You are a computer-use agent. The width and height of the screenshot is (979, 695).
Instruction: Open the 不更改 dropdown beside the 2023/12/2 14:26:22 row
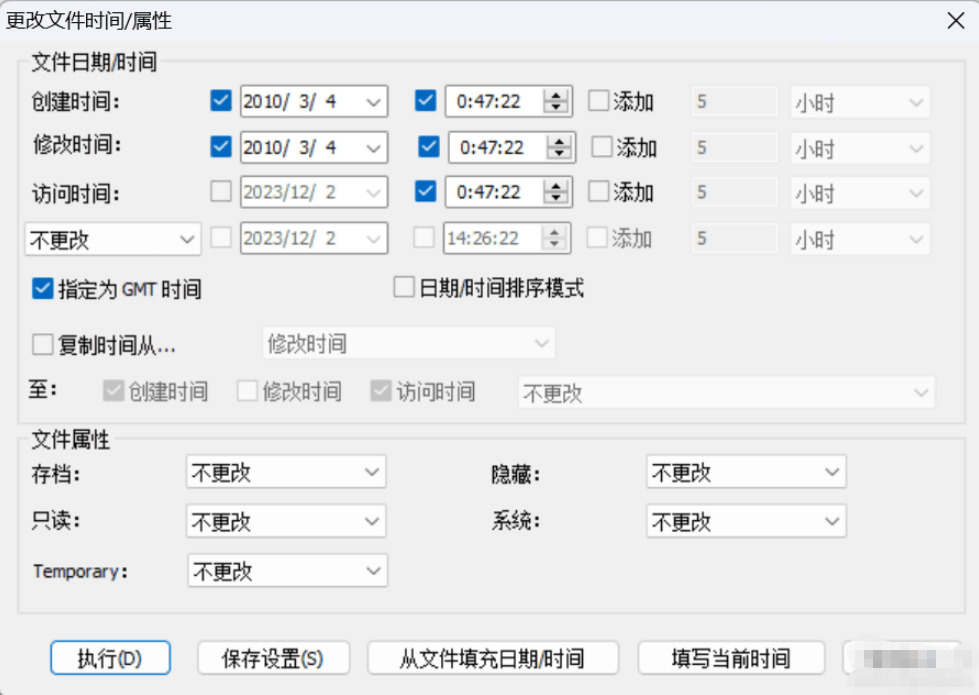pyautogui.click(x=113, y=239)
